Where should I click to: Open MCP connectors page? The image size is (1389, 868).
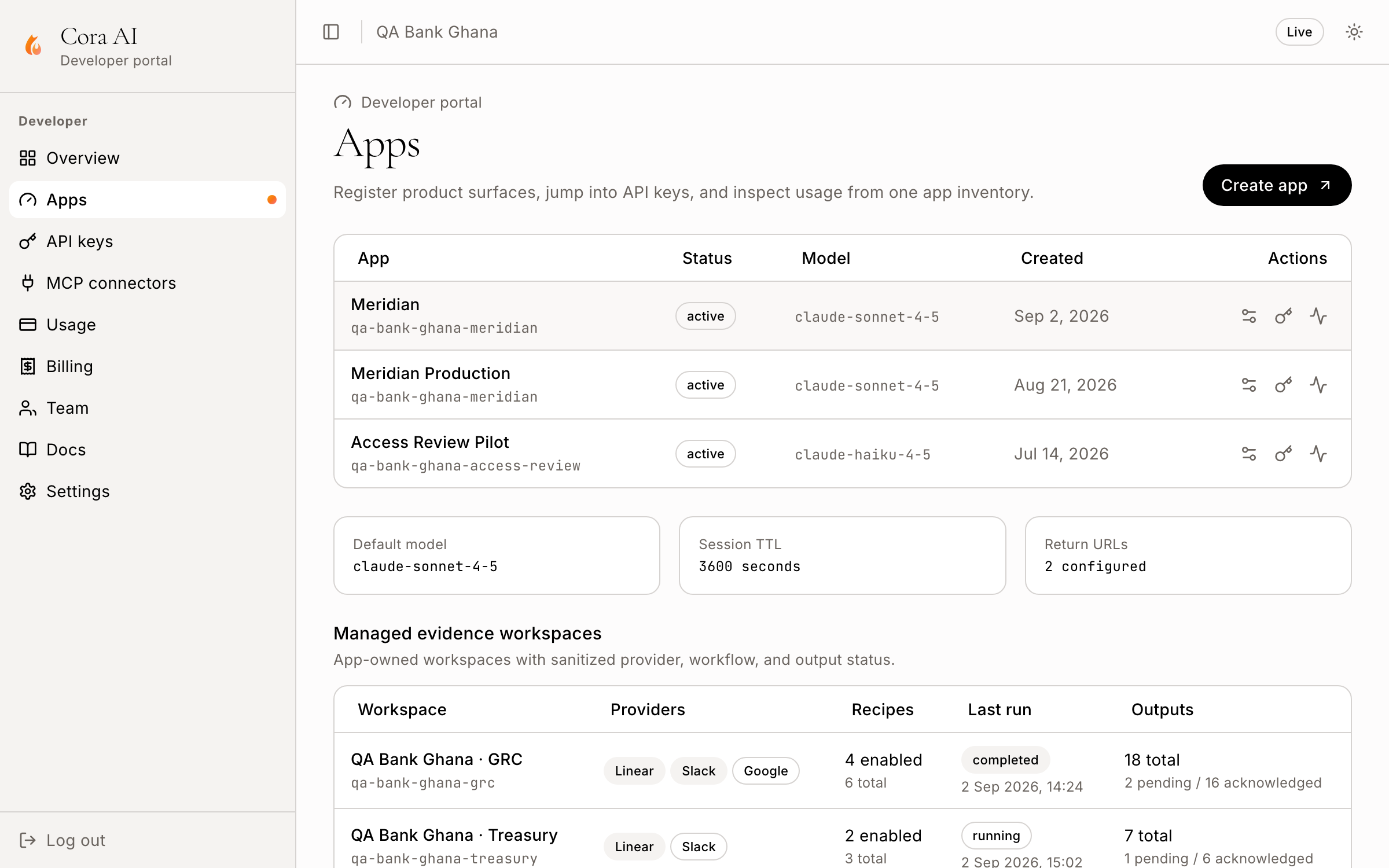[148, 283]
